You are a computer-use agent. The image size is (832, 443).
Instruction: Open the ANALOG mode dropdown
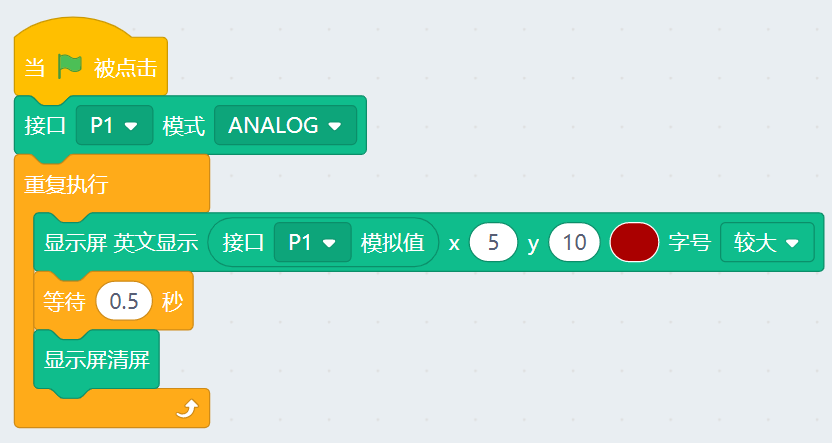pyautogui.click(x=285, y=125)
